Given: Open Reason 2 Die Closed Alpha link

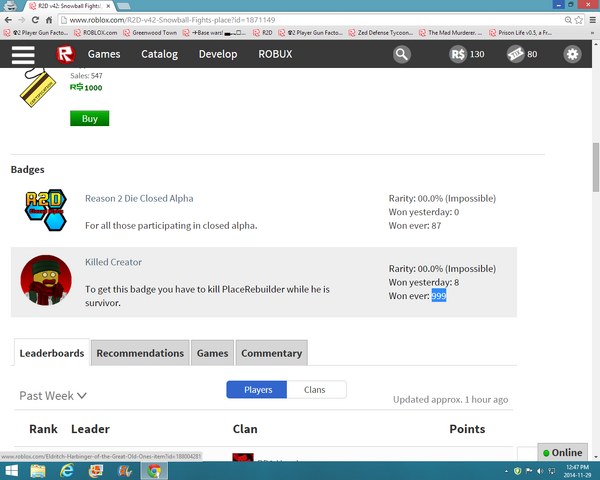Looking at the screenshot, I should 139,198.
